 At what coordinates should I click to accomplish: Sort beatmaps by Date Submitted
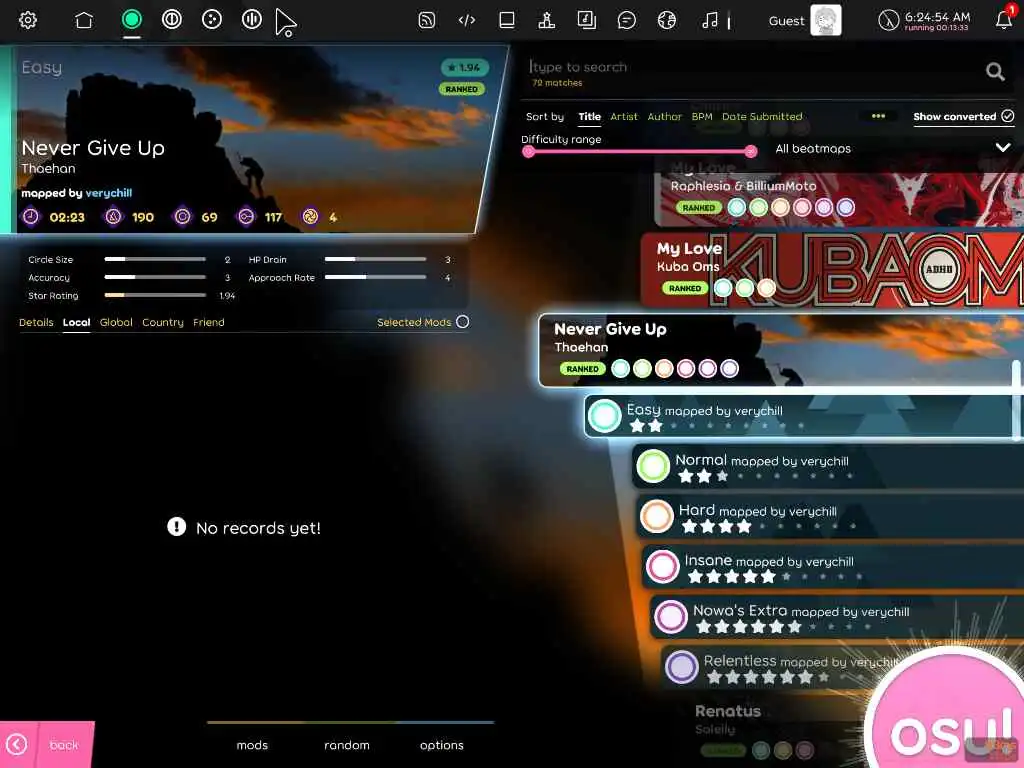pyautogui.click(x=762, y=117)
